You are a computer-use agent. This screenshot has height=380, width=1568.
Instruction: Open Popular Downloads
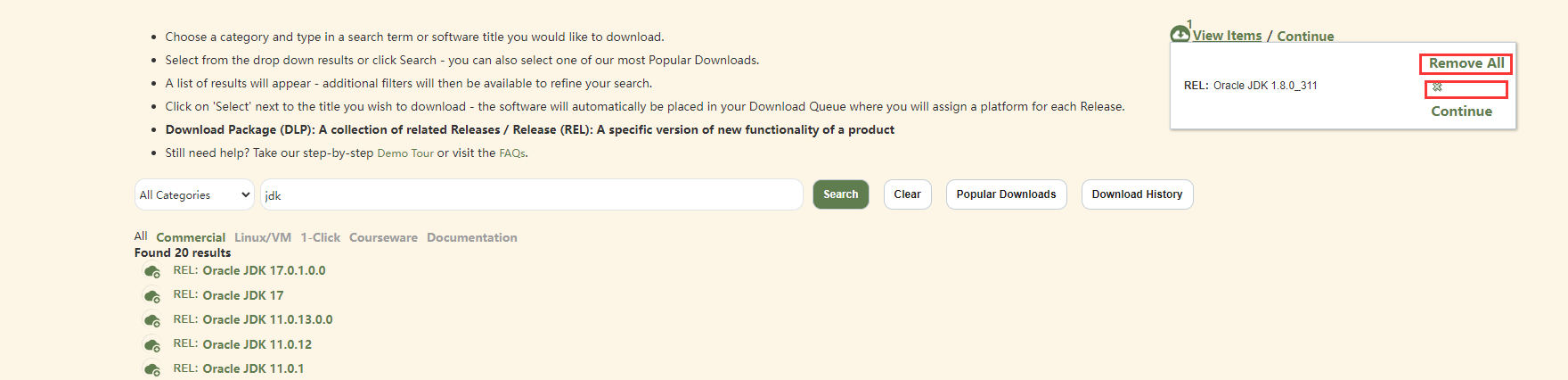(1006, 194)
